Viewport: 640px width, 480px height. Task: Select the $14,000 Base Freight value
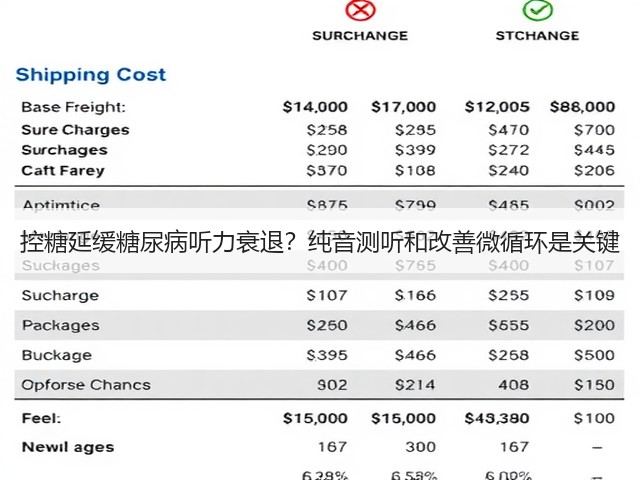(315, 107)
